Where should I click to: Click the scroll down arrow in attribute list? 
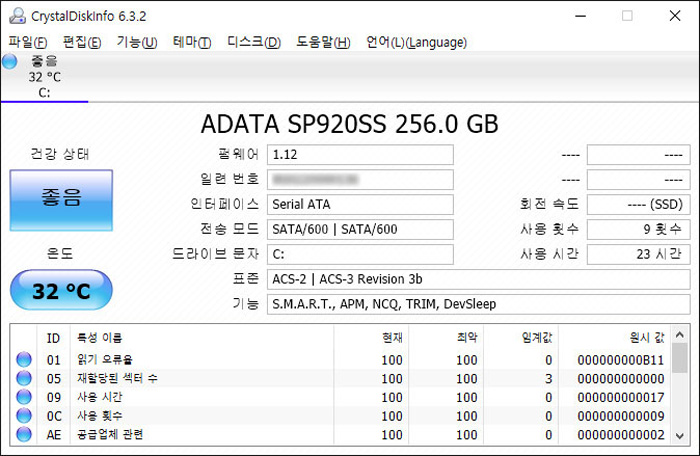coord(680,436)
